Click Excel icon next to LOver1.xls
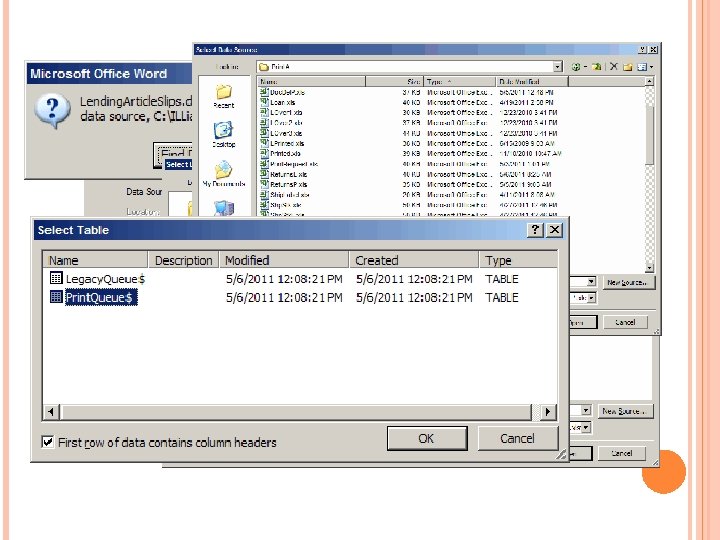The width and height of the screenshot is (720, 540). [264, 112]
